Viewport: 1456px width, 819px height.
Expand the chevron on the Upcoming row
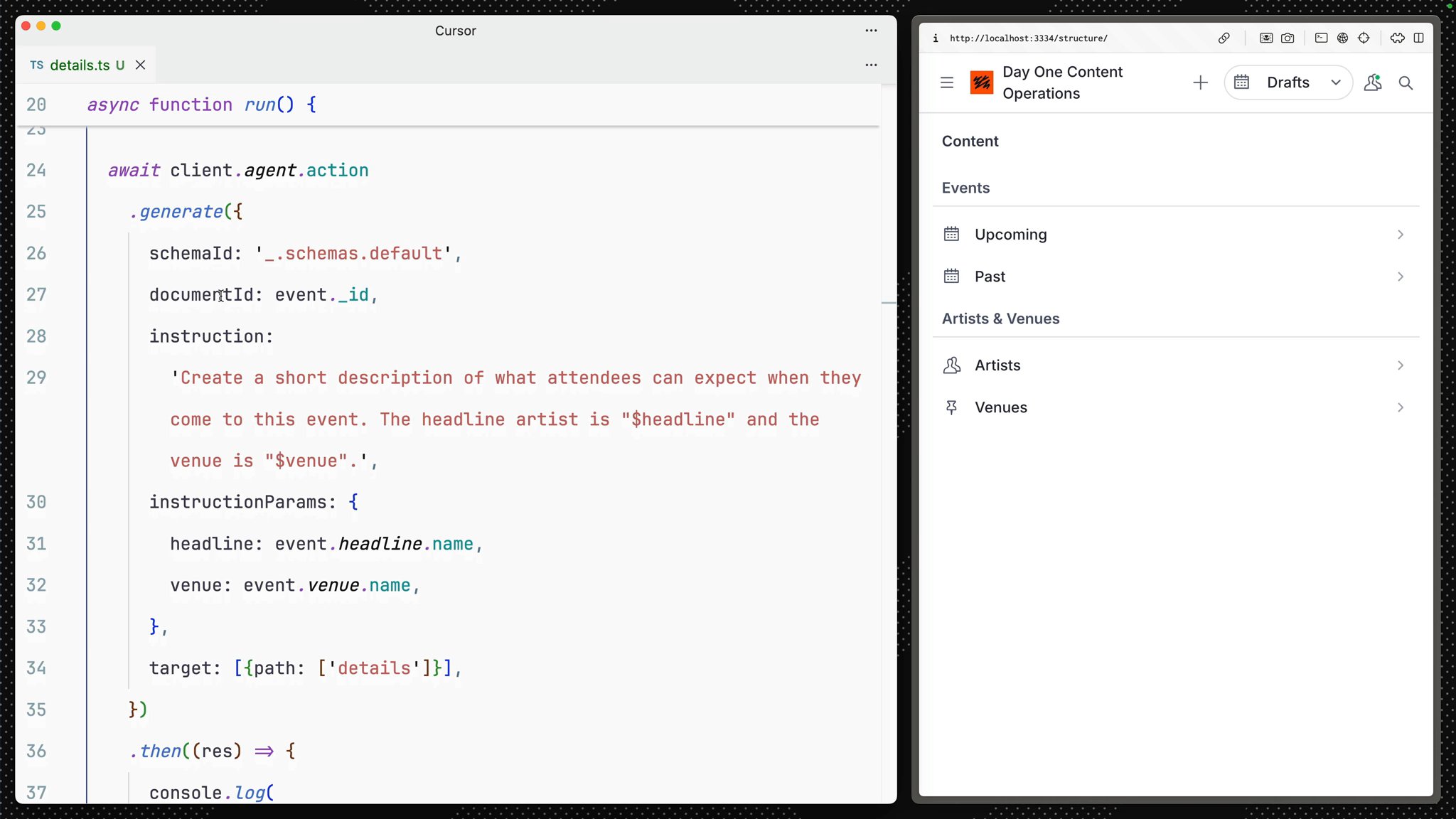[1401, 235]
